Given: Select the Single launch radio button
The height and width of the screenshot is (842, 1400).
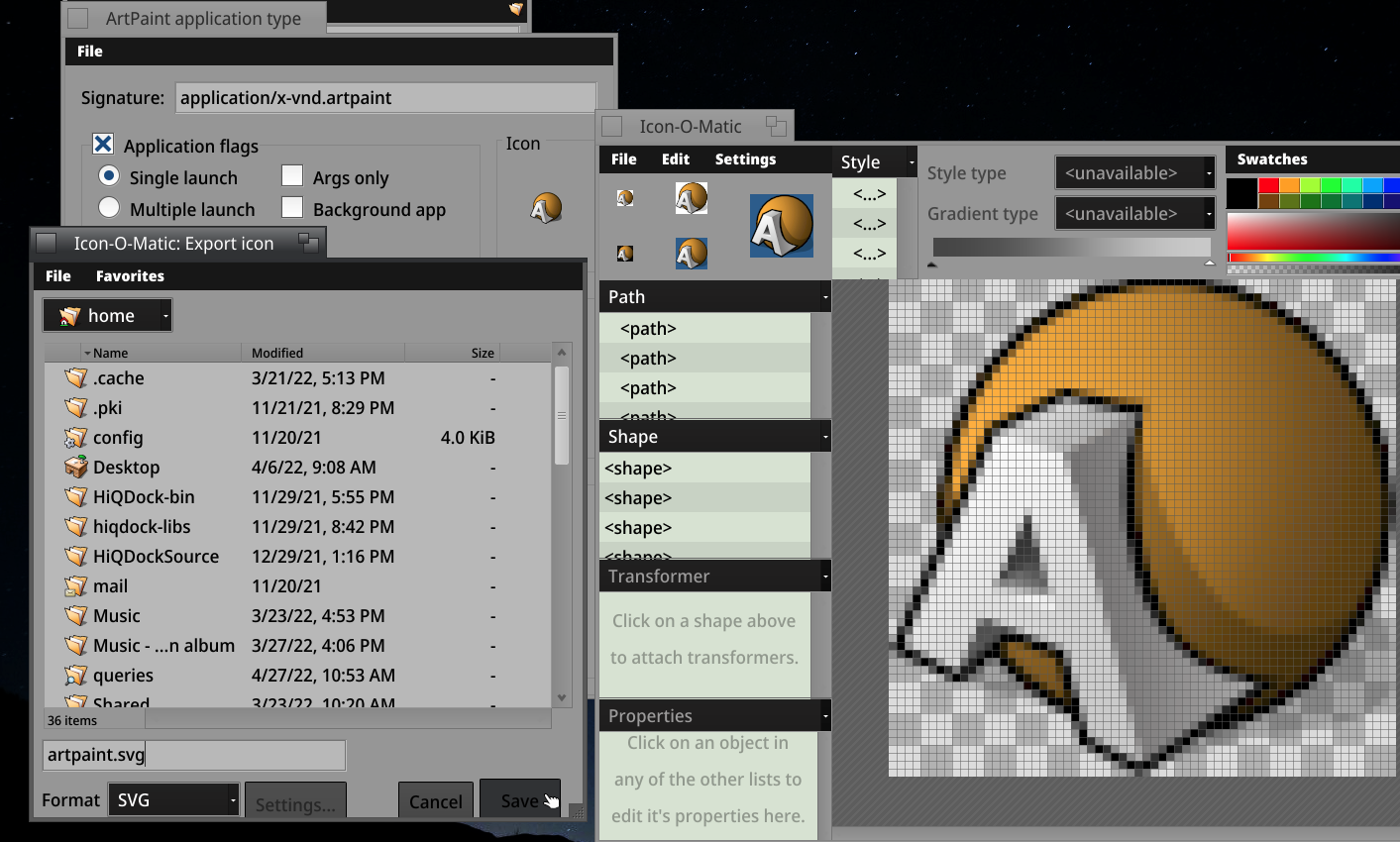Looking at the screenshot, I should point(109,176).
